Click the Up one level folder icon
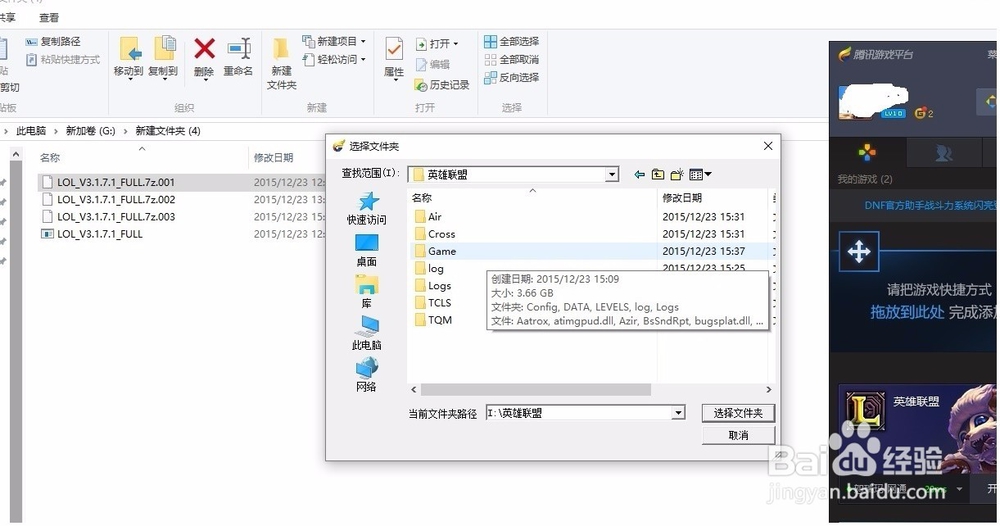Viewport: 1000px width, 526px height. [x=658, y=174]
